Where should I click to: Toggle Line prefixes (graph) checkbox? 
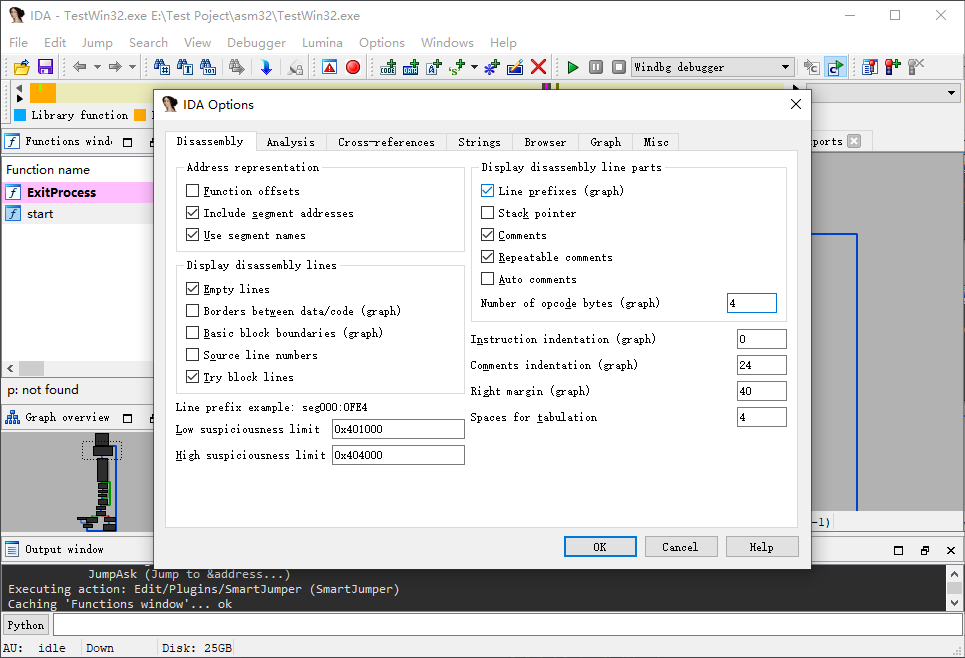(487, 191)
